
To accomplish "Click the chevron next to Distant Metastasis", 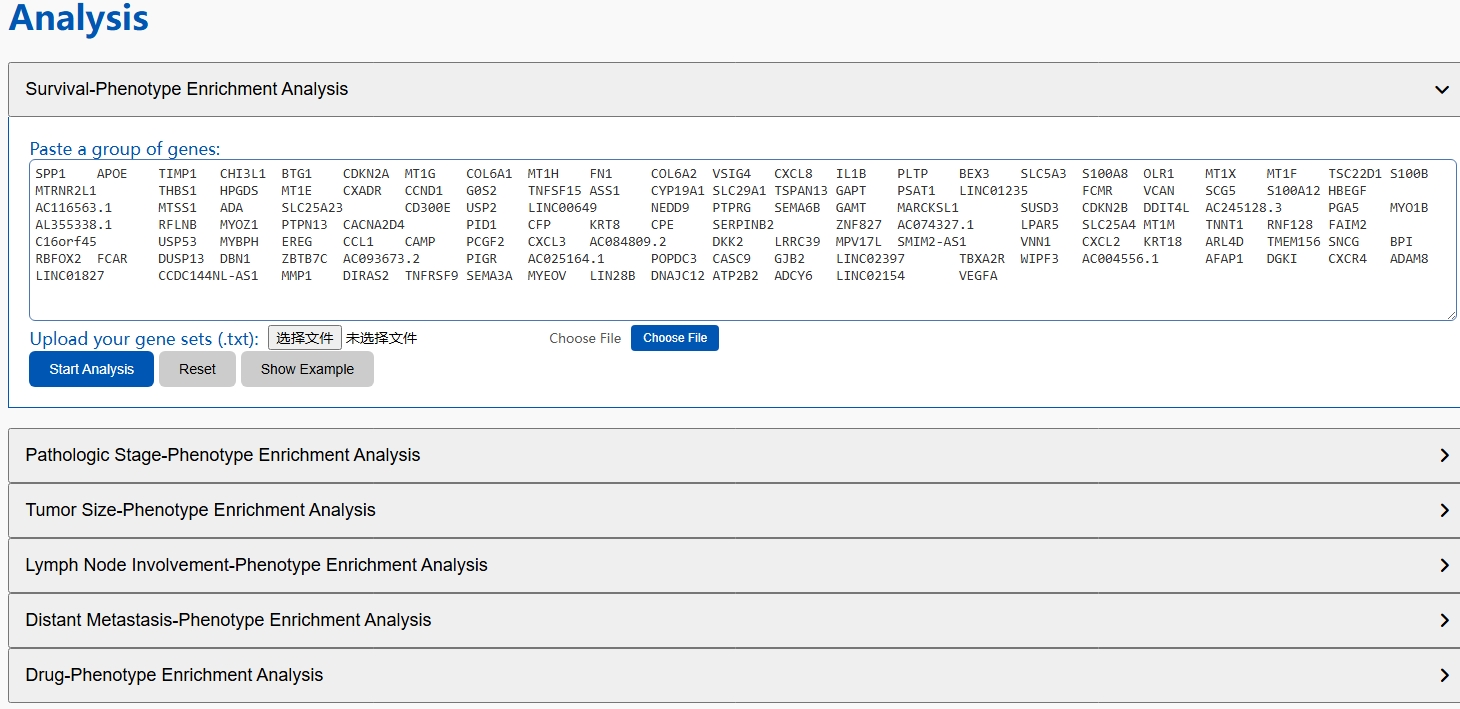I will pos(1443,620).
